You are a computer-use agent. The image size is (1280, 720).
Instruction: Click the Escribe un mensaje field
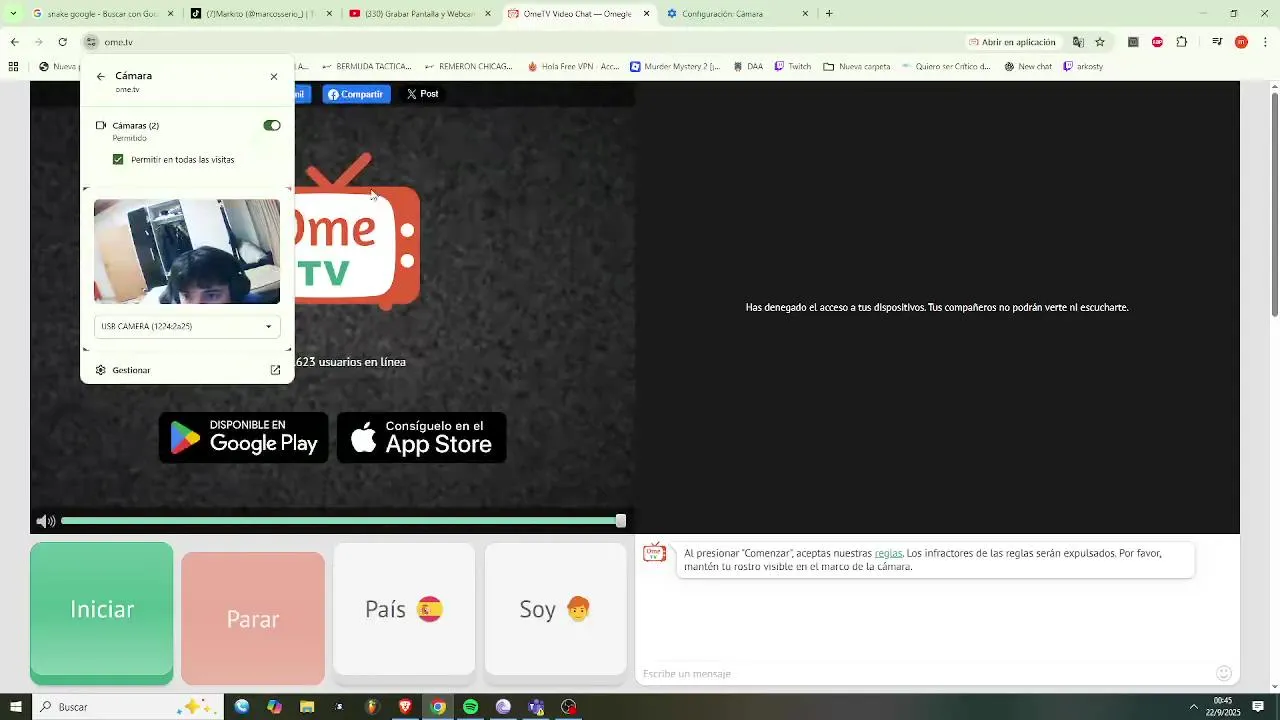pyautogui.click(x=925, y=673)
